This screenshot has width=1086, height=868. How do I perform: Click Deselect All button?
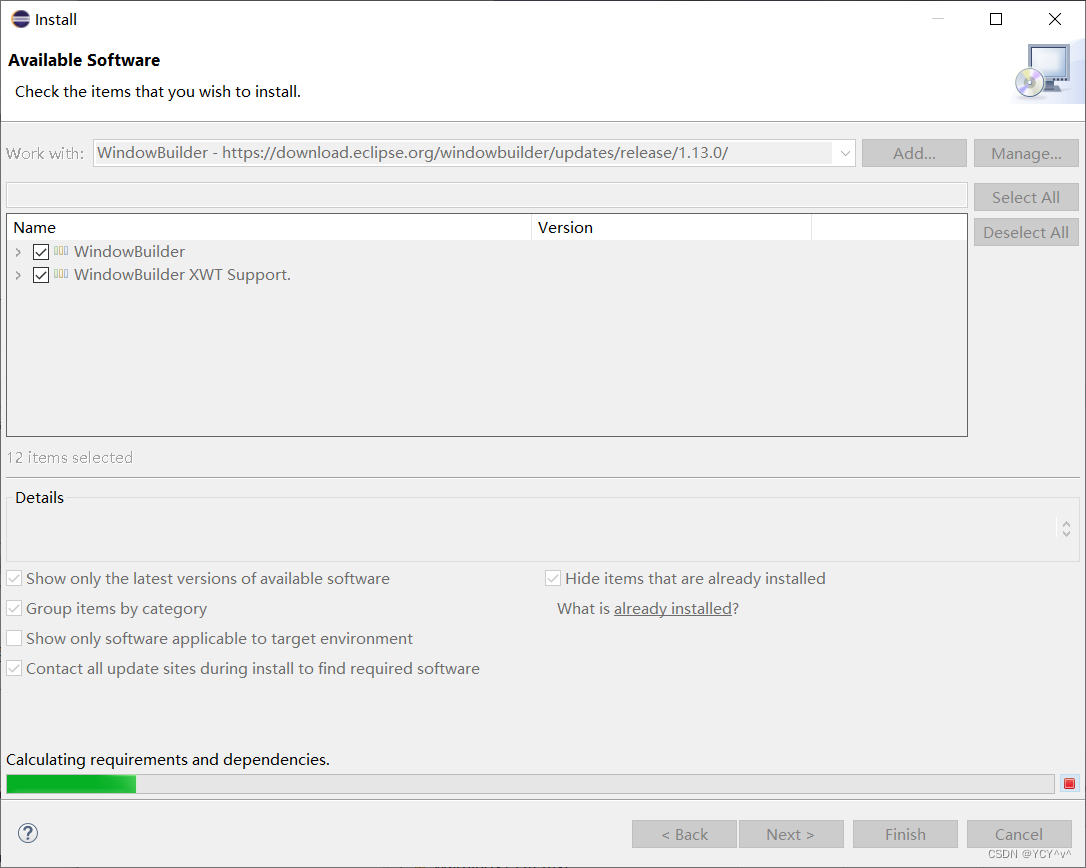click(x=1026, y=232)
